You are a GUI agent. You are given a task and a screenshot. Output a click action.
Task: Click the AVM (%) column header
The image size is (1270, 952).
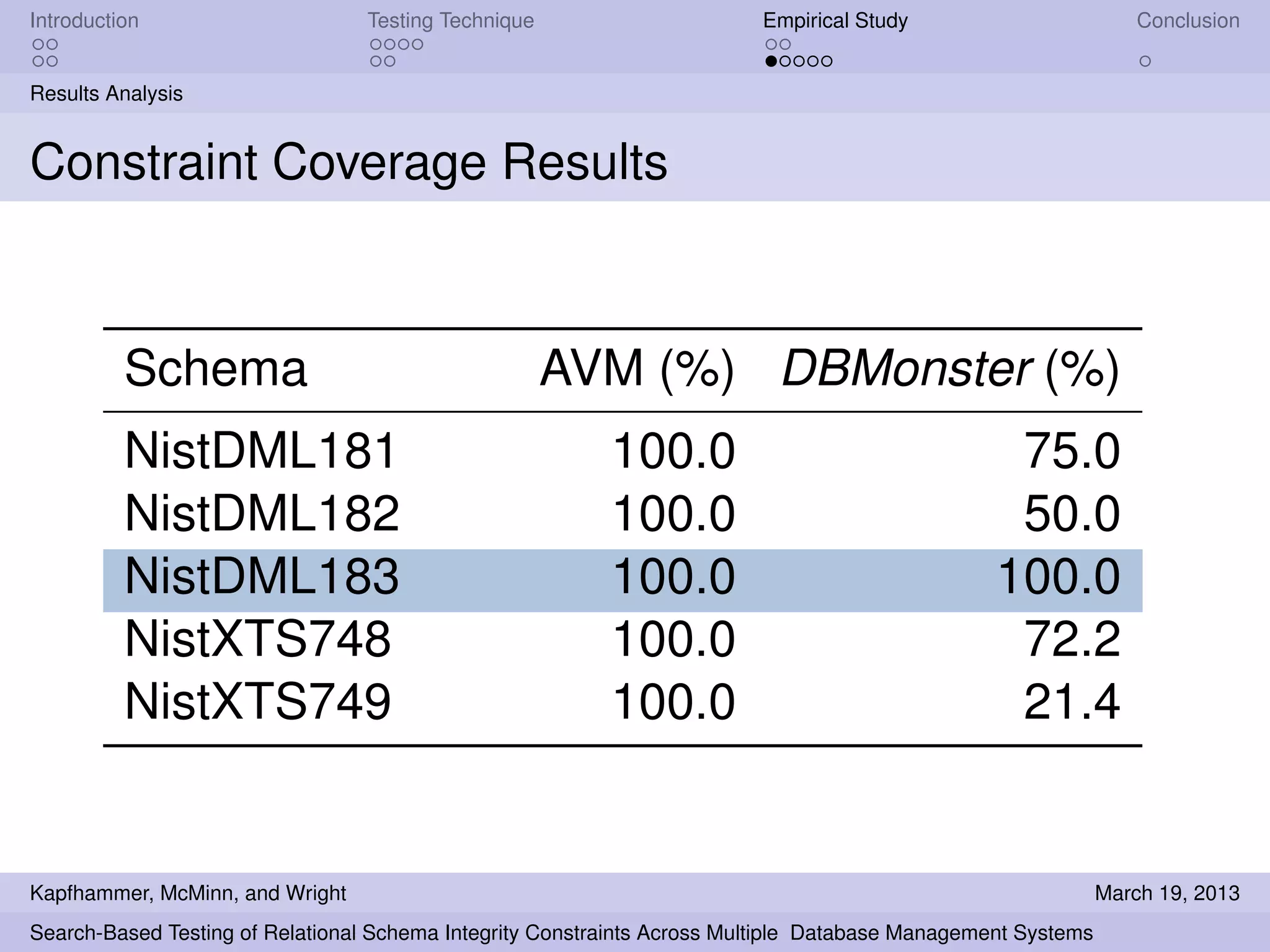637,370
